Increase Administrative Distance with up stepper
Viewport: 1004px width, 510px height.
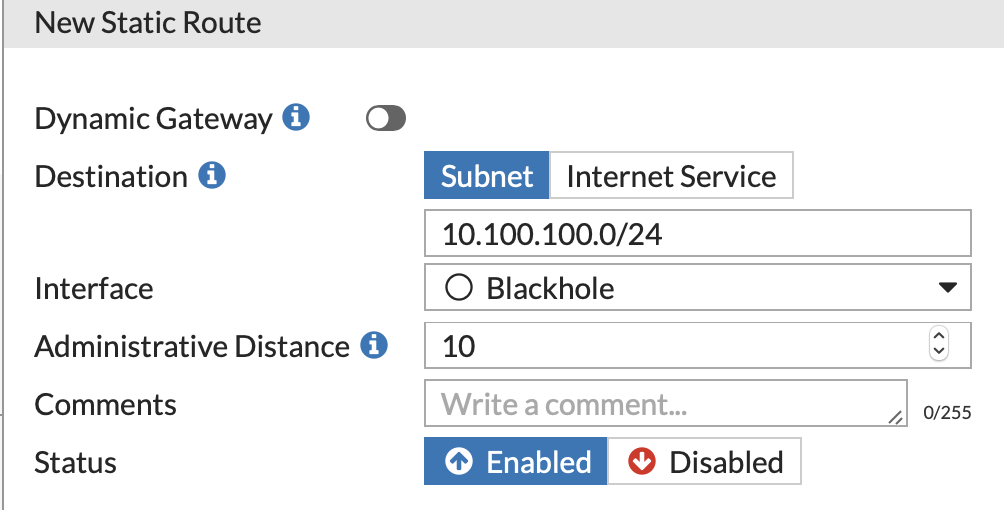pos(938,338)
